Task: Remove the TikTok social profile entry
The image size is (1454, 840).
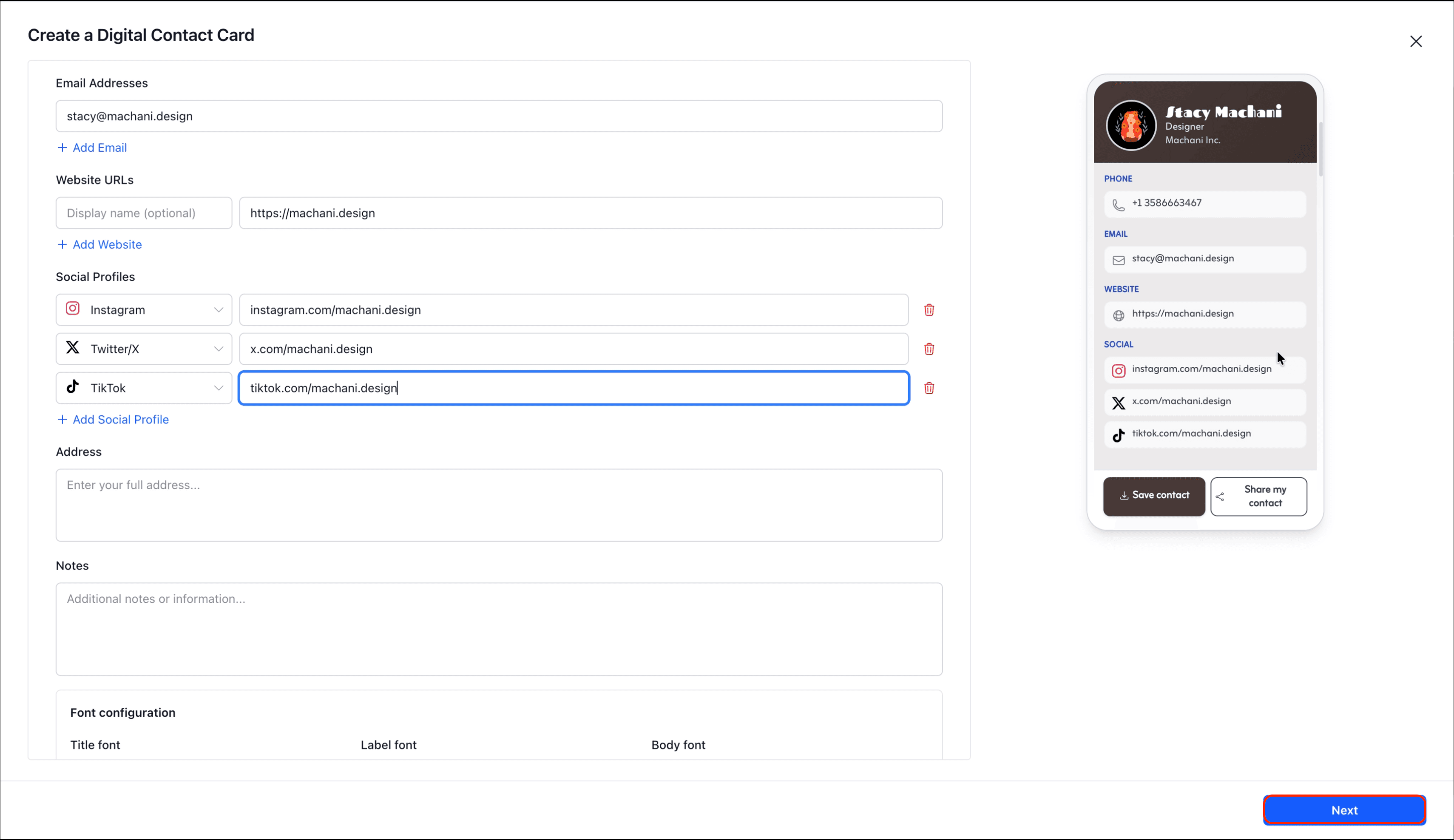Action: pos(929,388)
